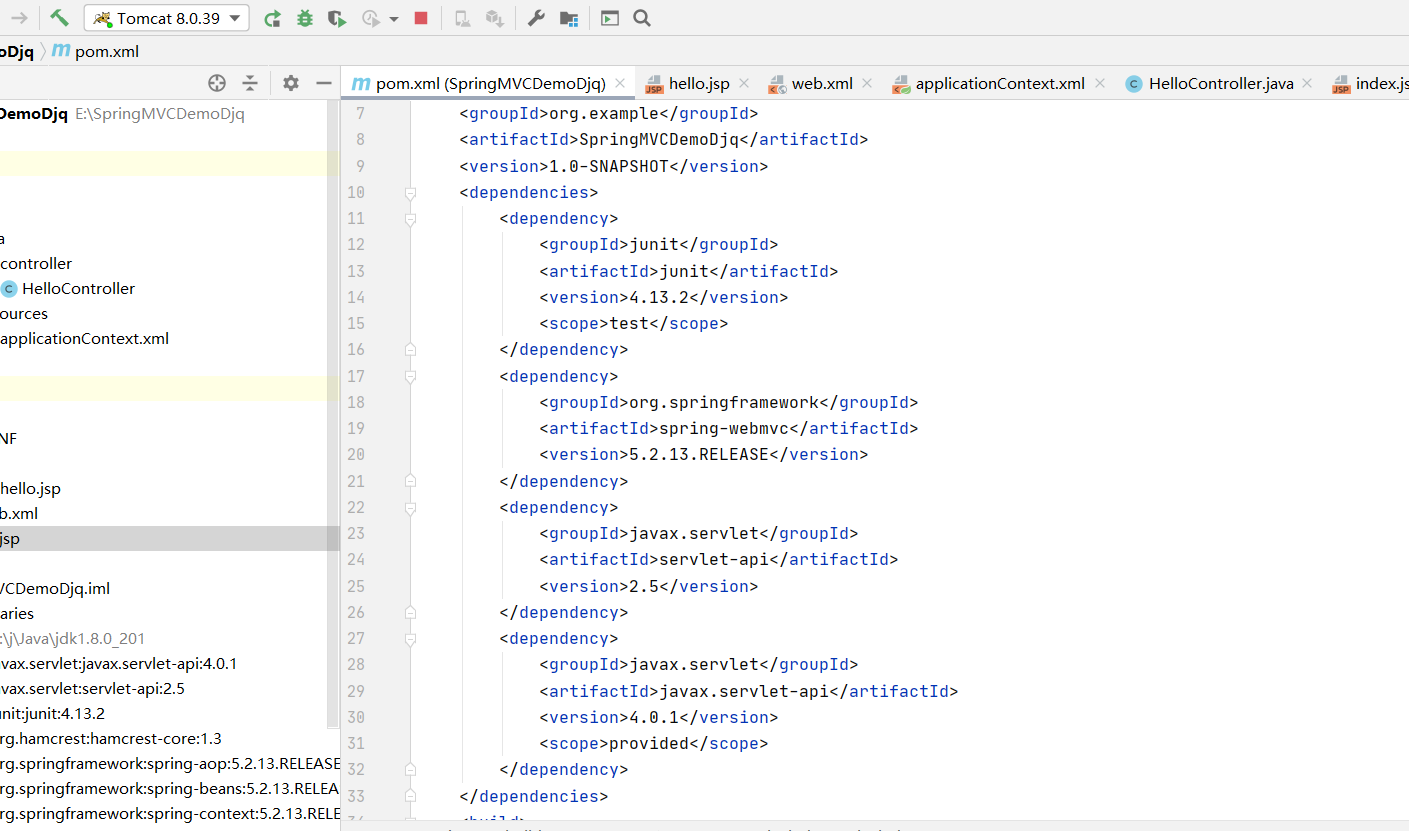Screen dimensions: 1409x831
Task: Fold the junit dependency at line 11
Action: [410, 218]
